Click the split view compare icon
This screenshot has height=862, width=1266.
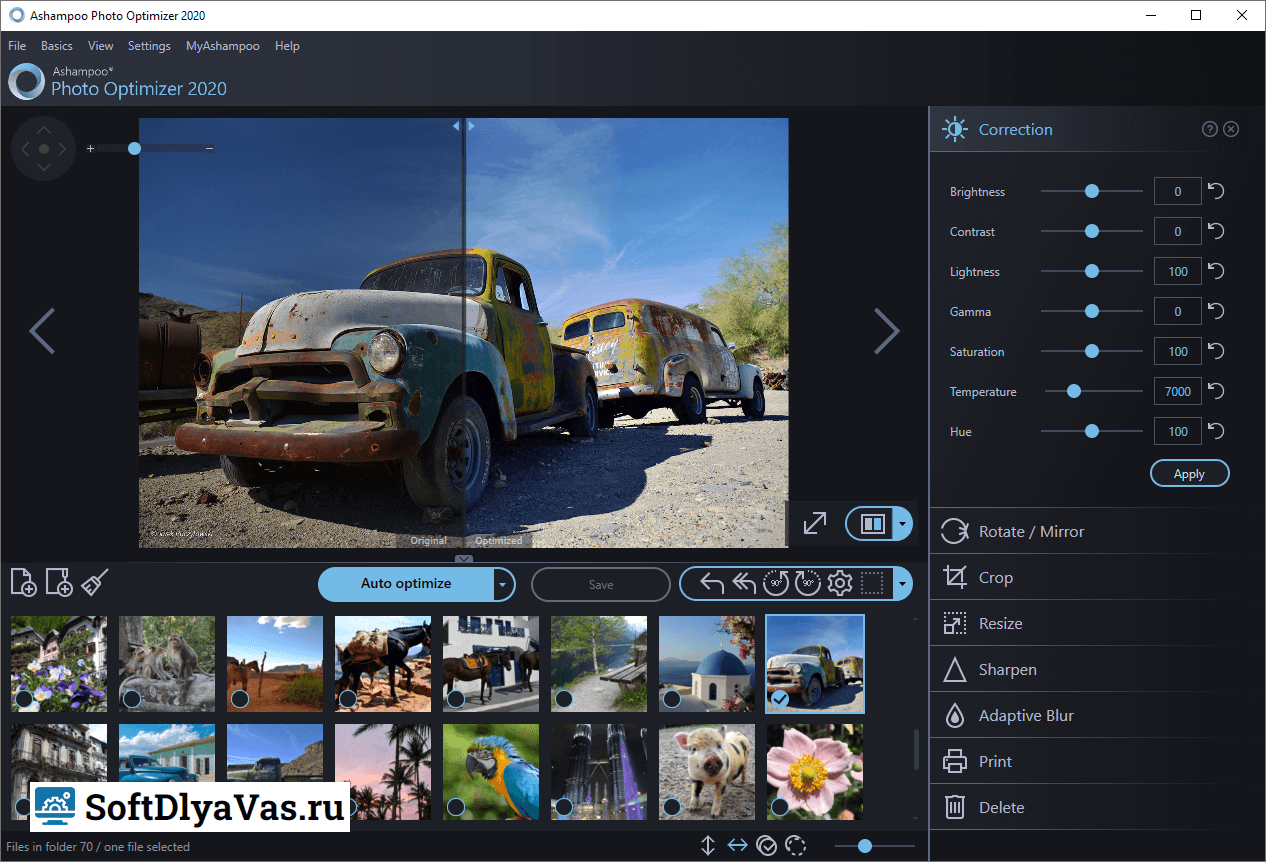tap(873, 523)
